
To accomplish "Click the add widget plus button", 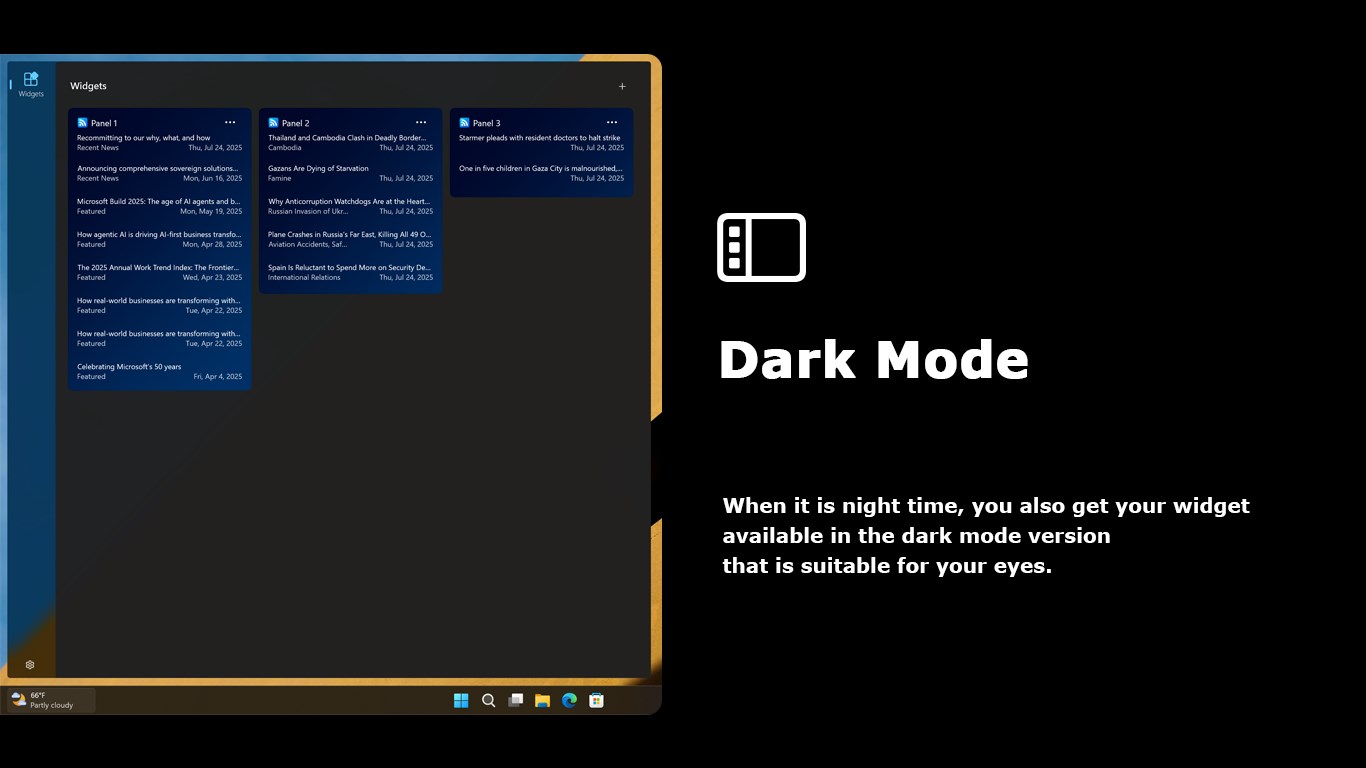I will [622, 86].
